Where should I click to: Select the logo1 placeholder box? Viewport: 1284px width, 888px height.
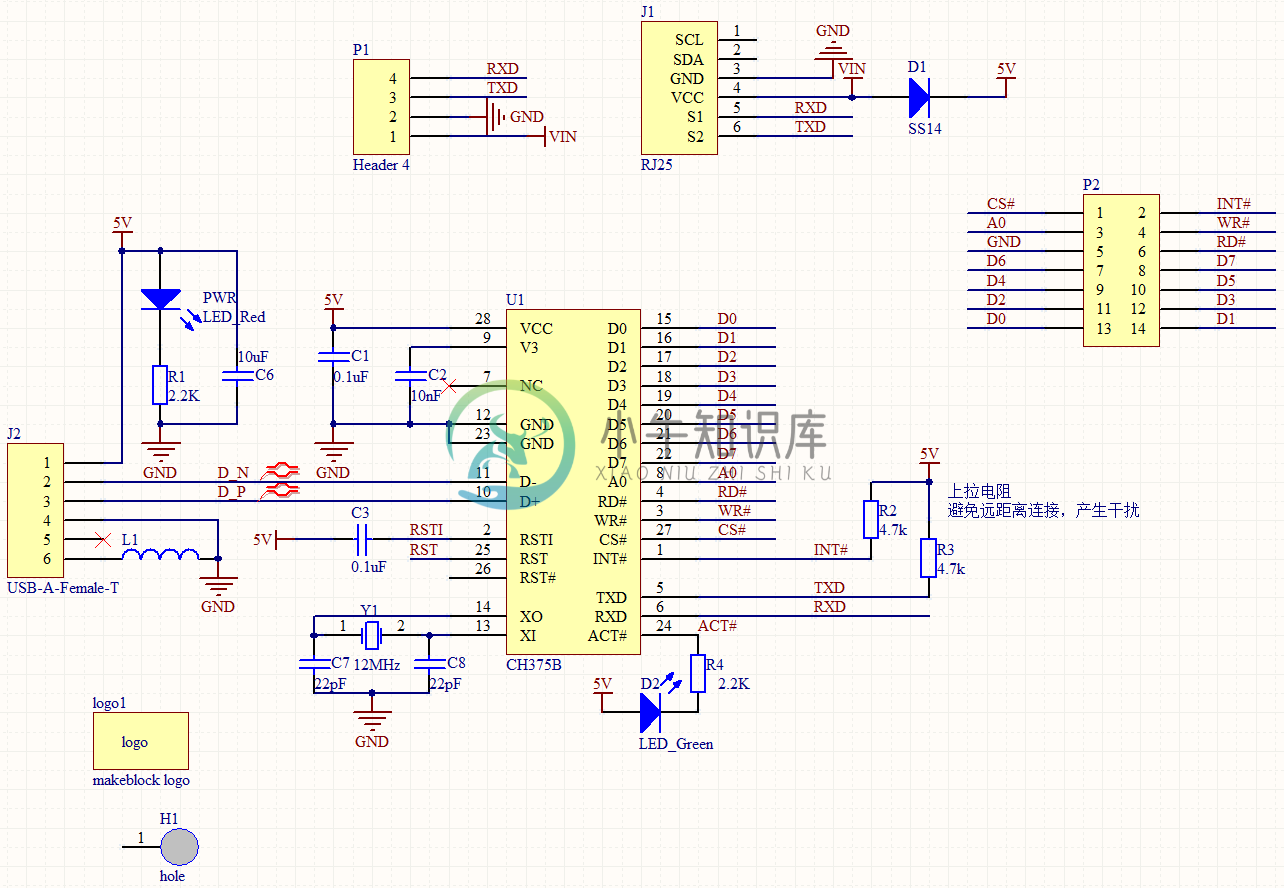pyautogui.click(x=141, y=741)
